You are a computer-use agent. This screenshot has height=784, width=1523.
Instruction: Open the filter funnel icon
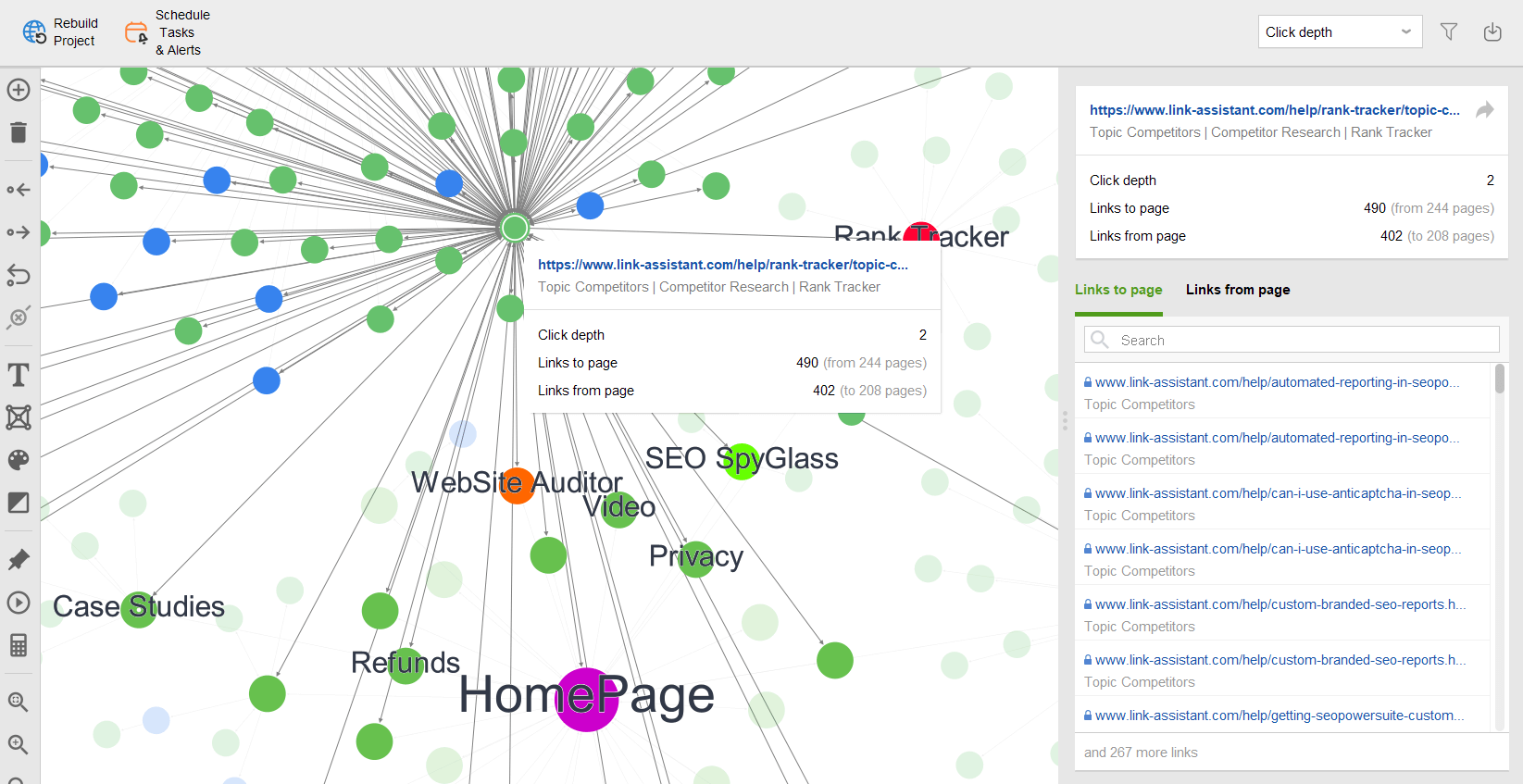click(1449, 32)
